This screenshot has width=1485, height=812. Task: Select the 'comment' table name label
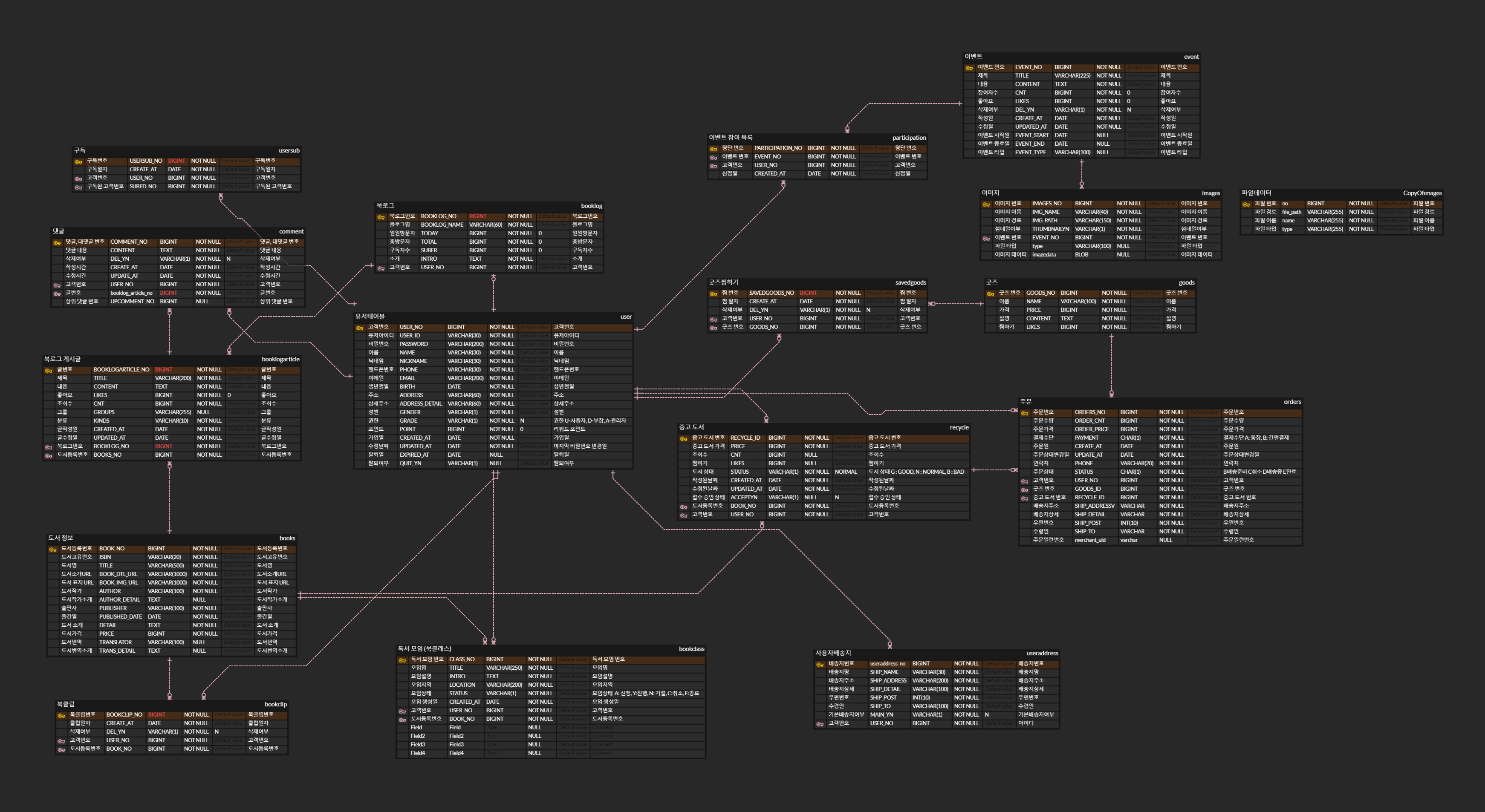click(291, 232)
